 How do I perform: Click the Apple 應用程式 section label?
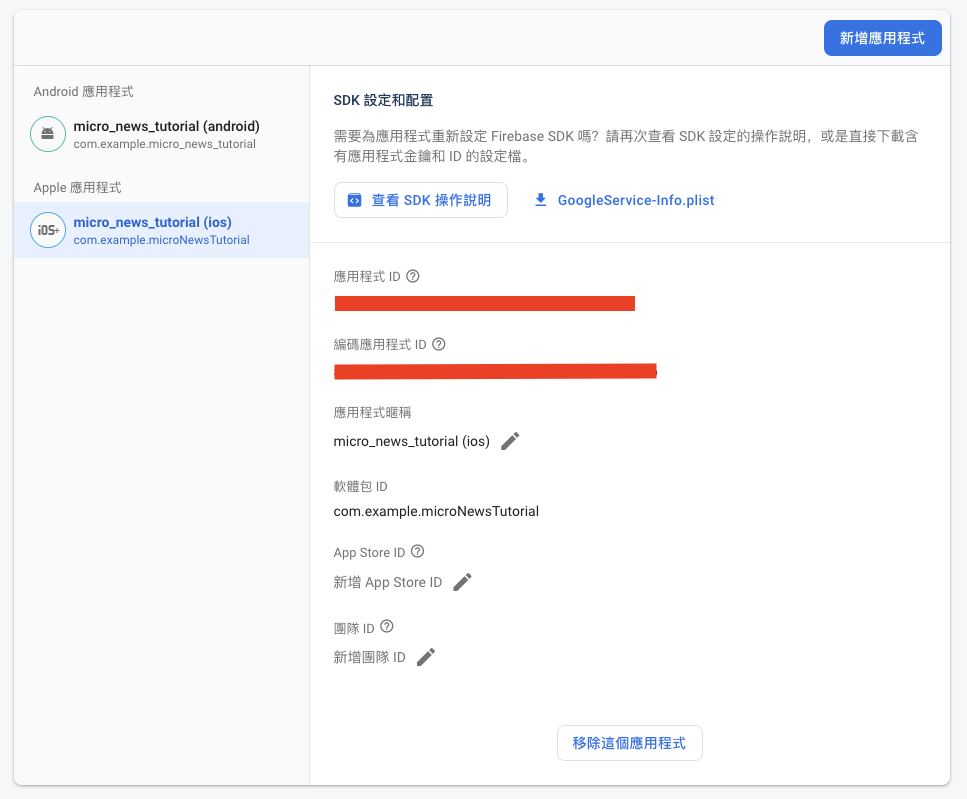(77, 187)
